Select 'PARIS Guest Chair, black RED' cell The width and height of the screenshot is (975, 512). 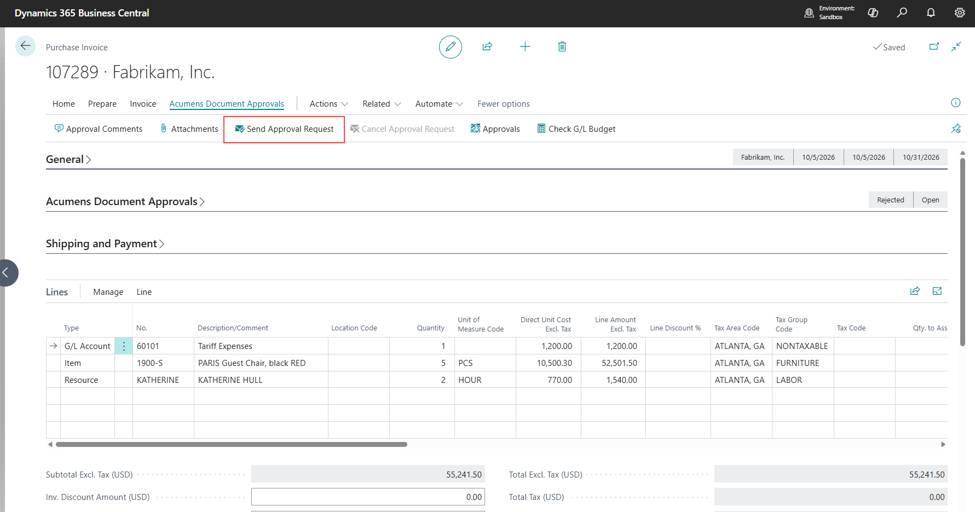(261, 363)
